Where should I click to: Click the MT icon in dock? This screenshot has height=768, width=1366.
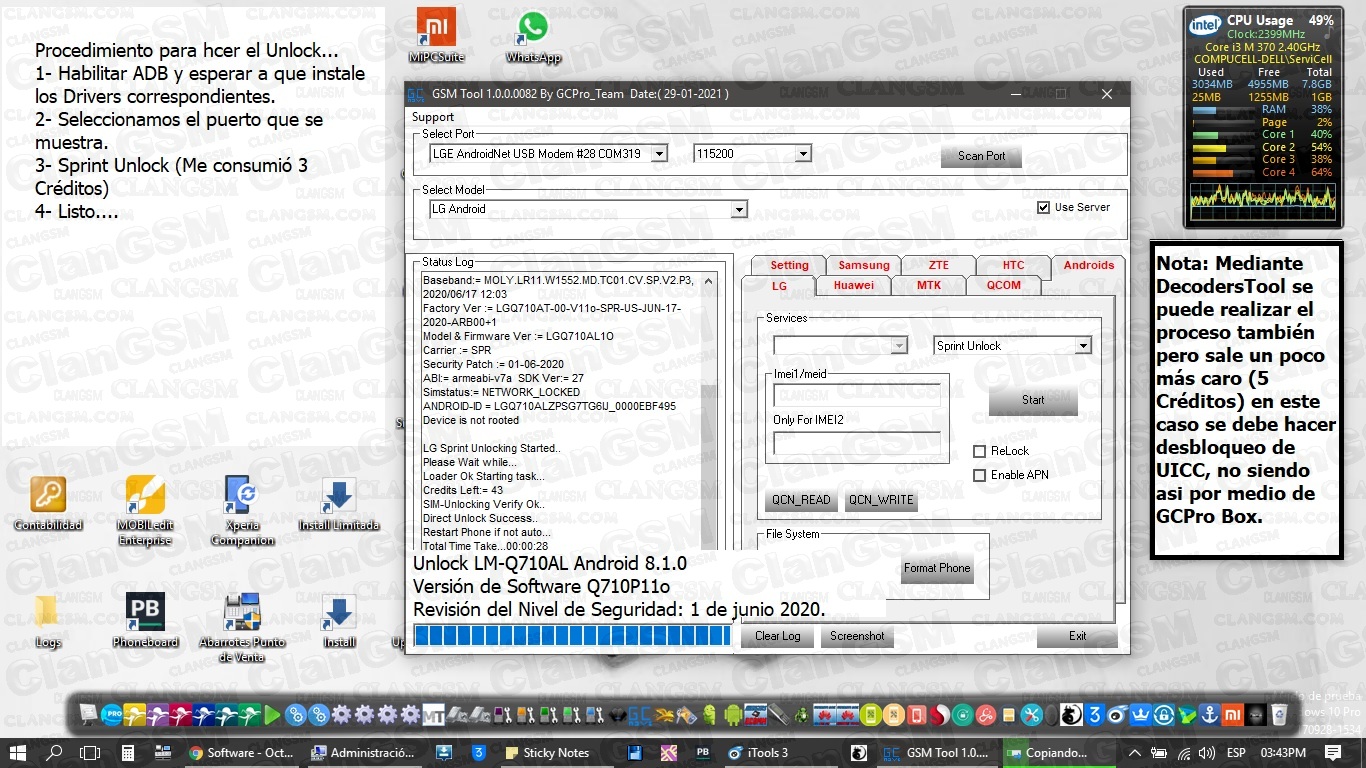433,716
